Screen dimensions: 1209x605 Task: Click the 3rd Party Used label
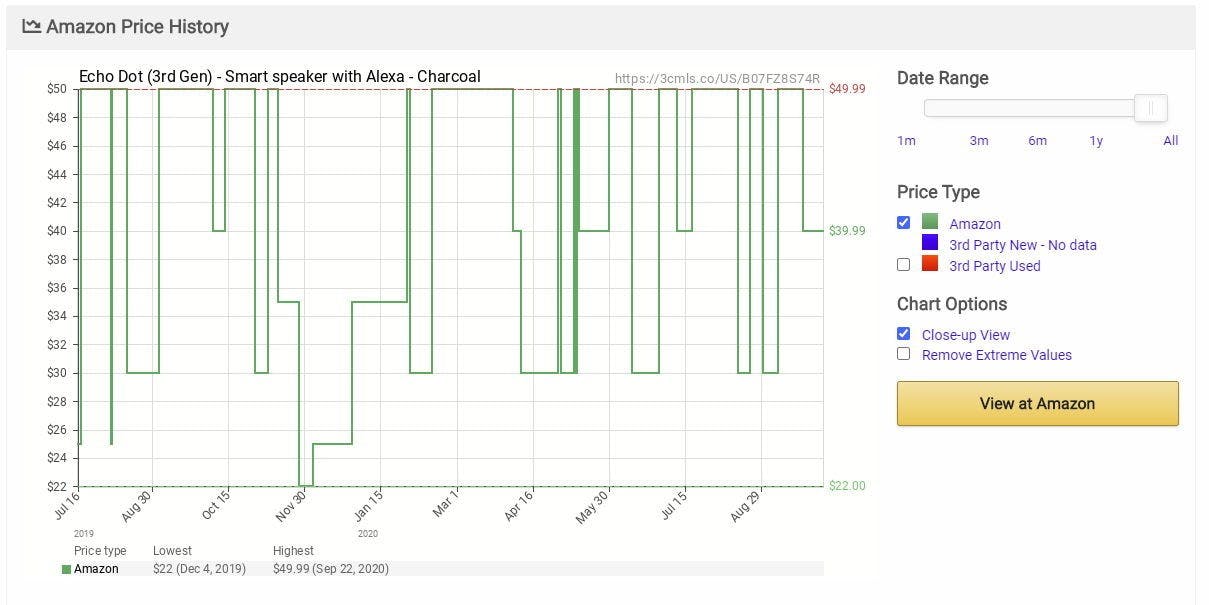[995, 266]
